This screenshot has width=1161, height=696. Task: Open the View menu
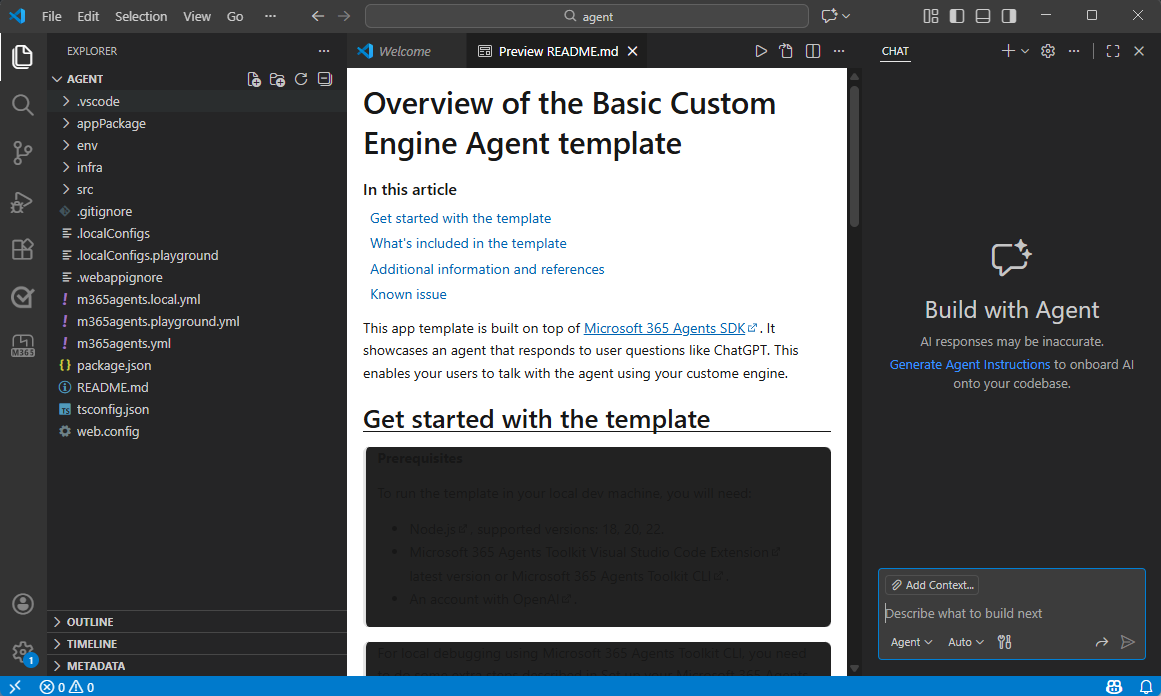pyautogui.click(x=197, y=16)
